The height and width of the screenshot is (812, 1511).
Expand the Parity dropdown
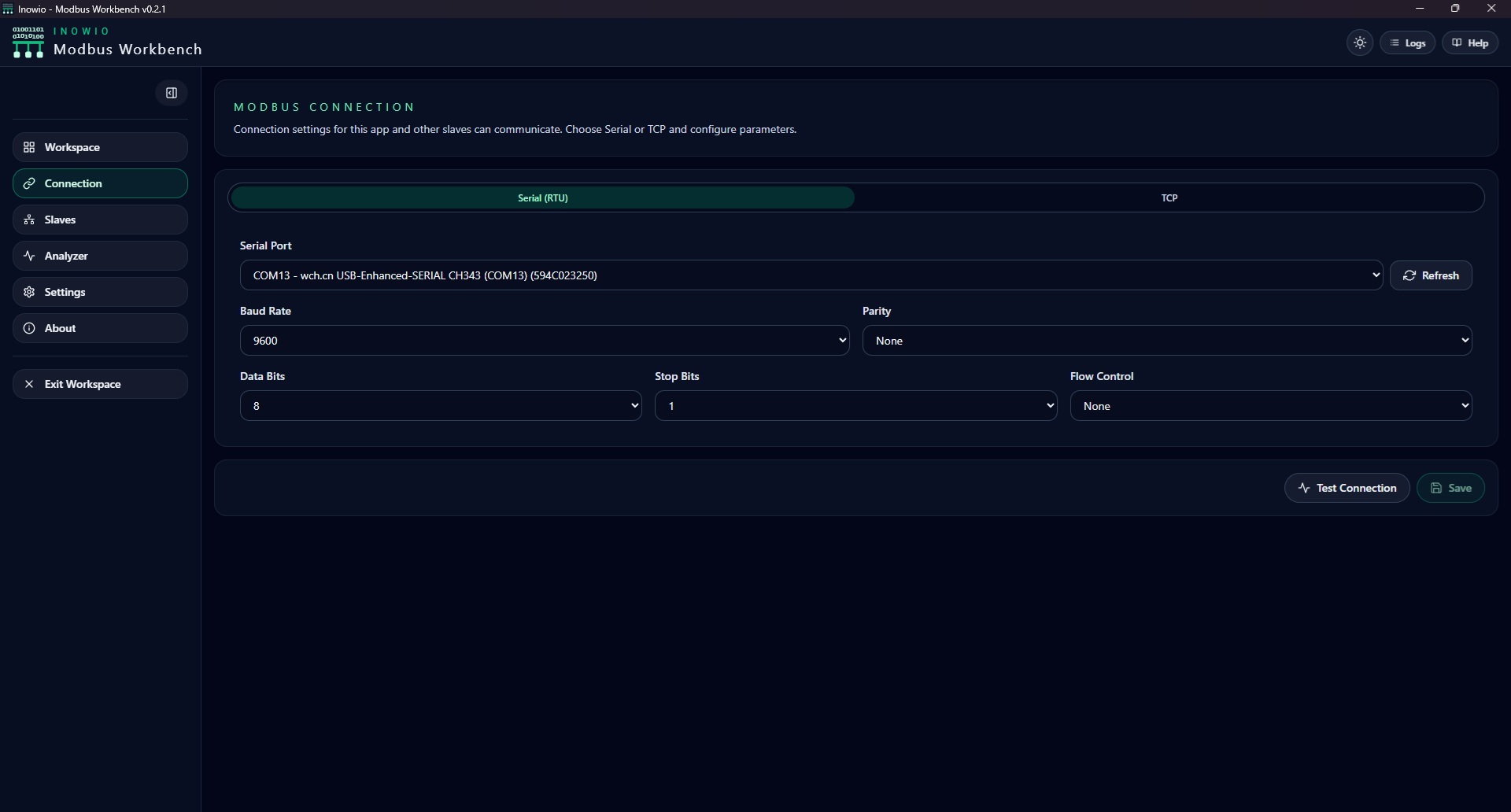[1167, 341]
